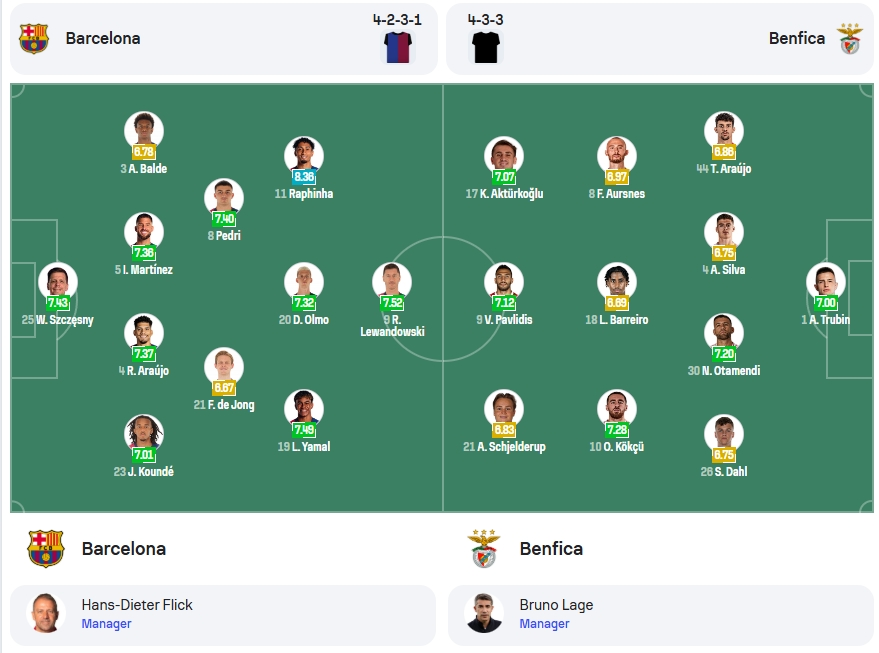Click Benfica's black kit icon
The image size is (879, 653).
[486, 47]
